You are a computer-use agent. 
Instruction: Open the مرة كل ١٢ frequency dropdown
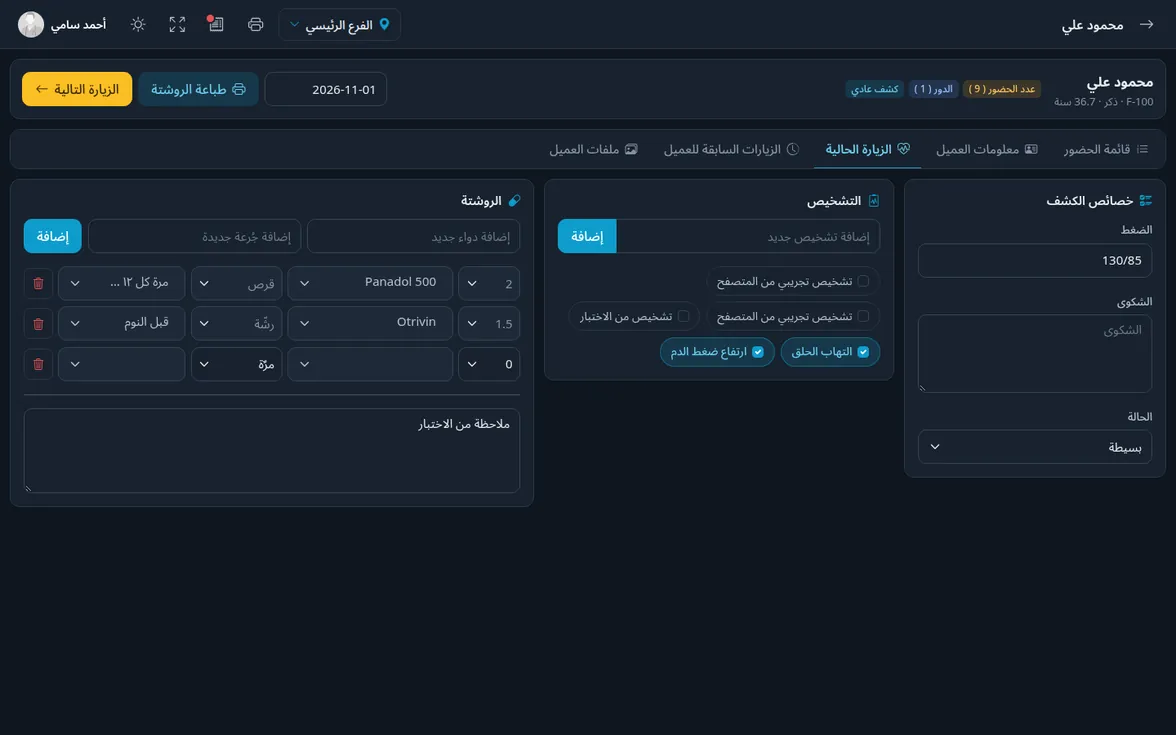[122, 283]
